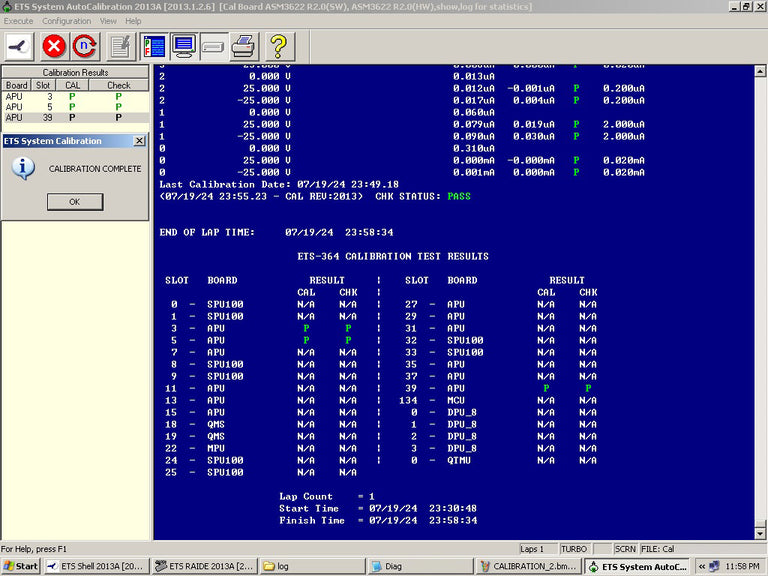Click the Check column header
The width and height of the screenshot is (768, 576).
click(119, 85)
